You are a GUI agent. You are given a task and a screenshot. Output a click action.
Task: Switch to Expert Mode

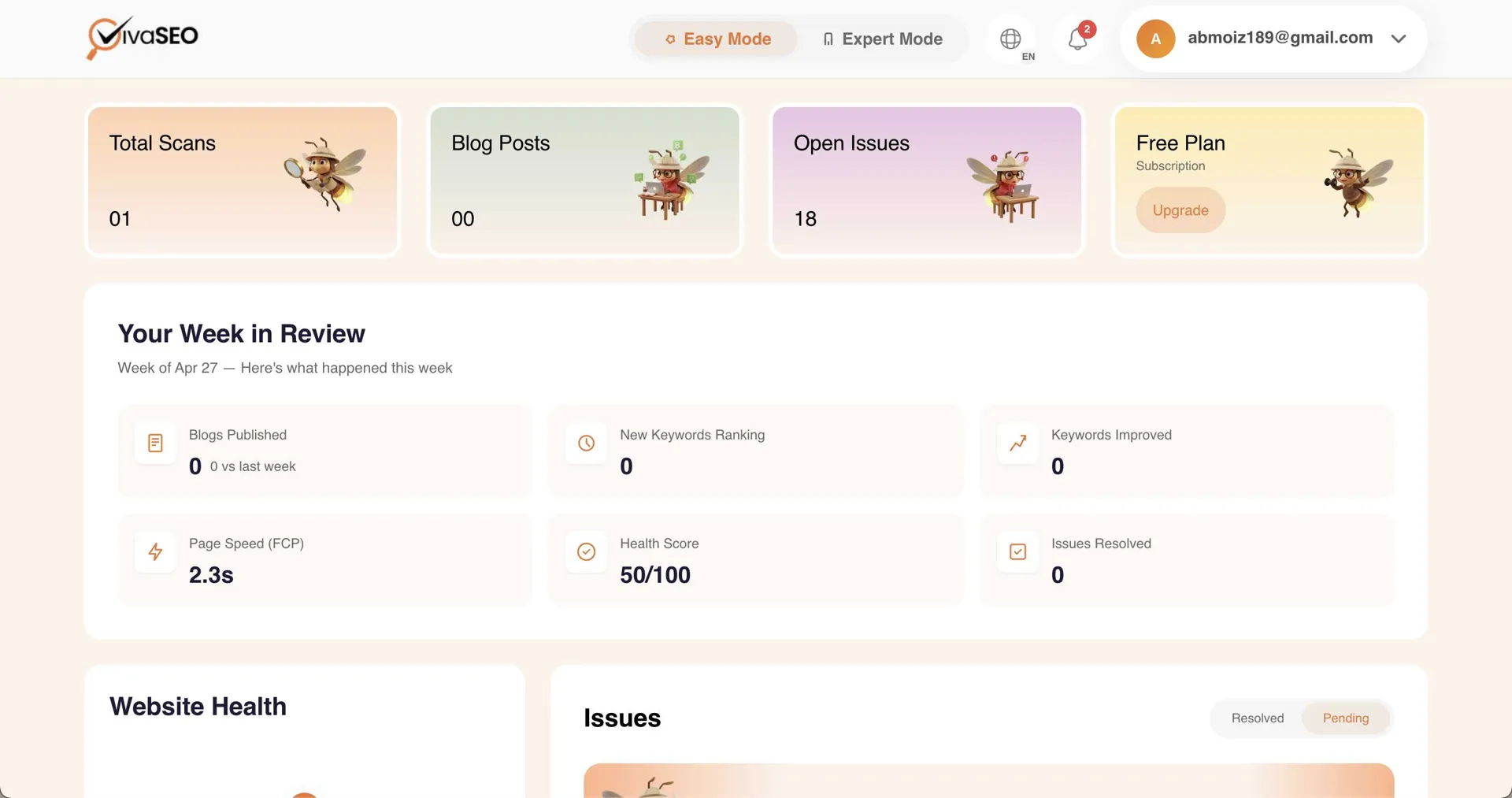882,39
